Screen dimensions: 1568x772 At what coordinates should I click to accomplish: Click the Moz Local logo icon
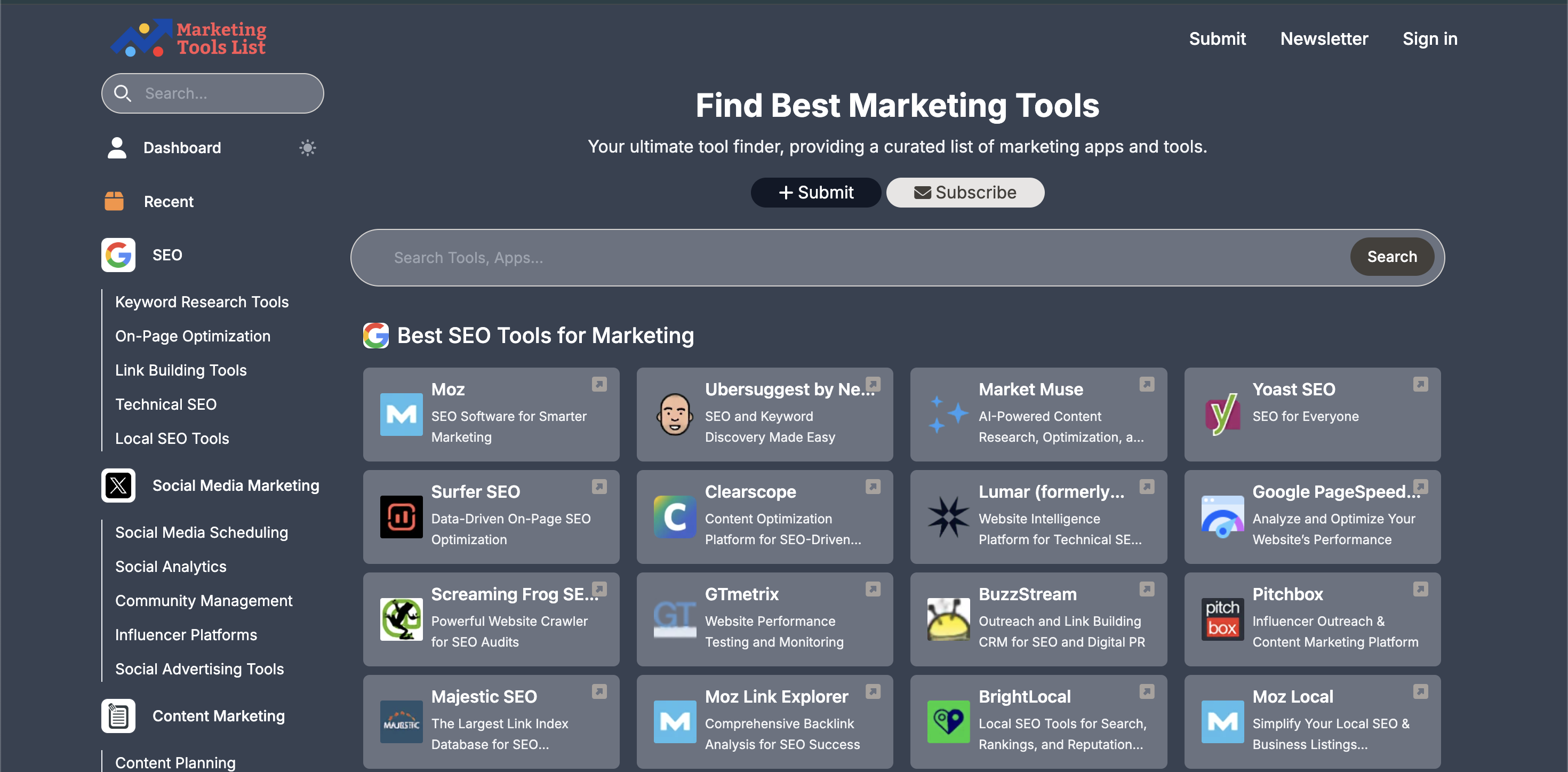click(1222, 722)
